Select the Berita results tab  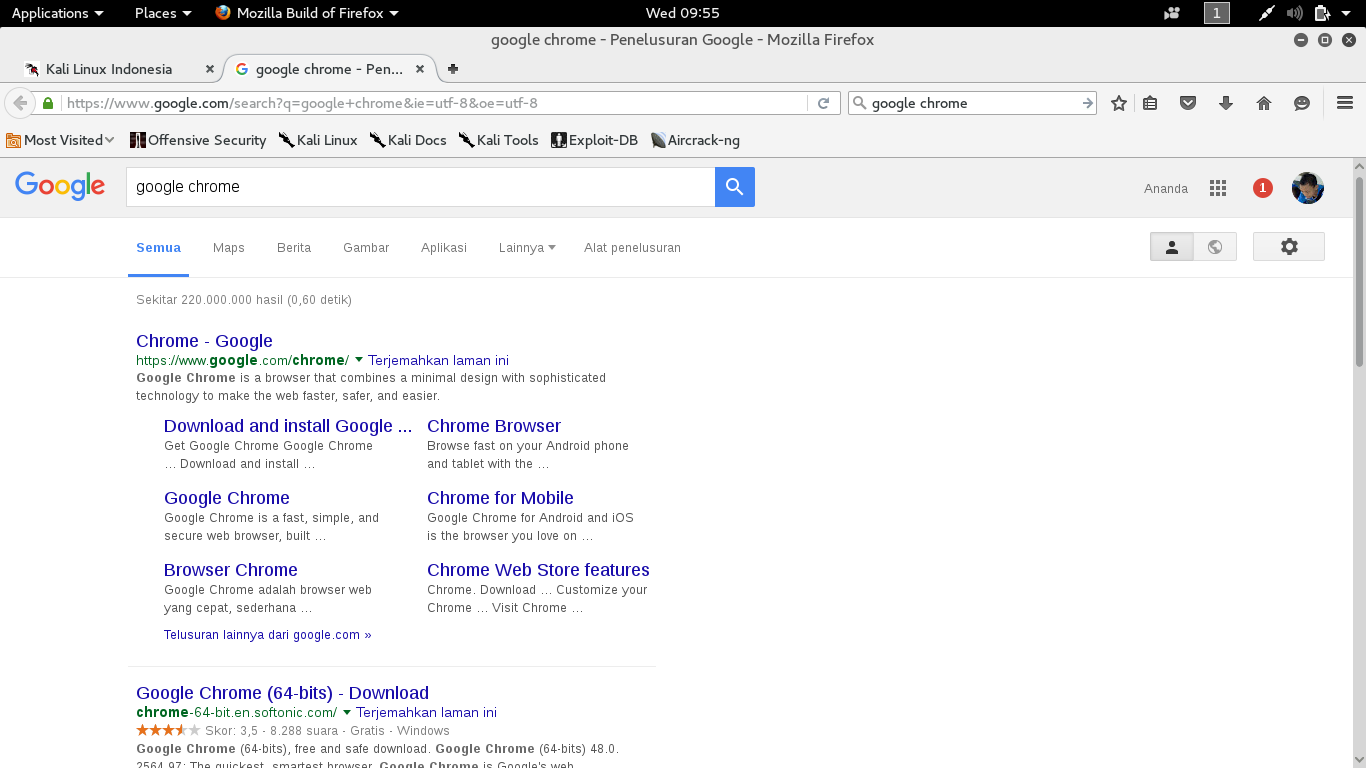tap(294, 248)
